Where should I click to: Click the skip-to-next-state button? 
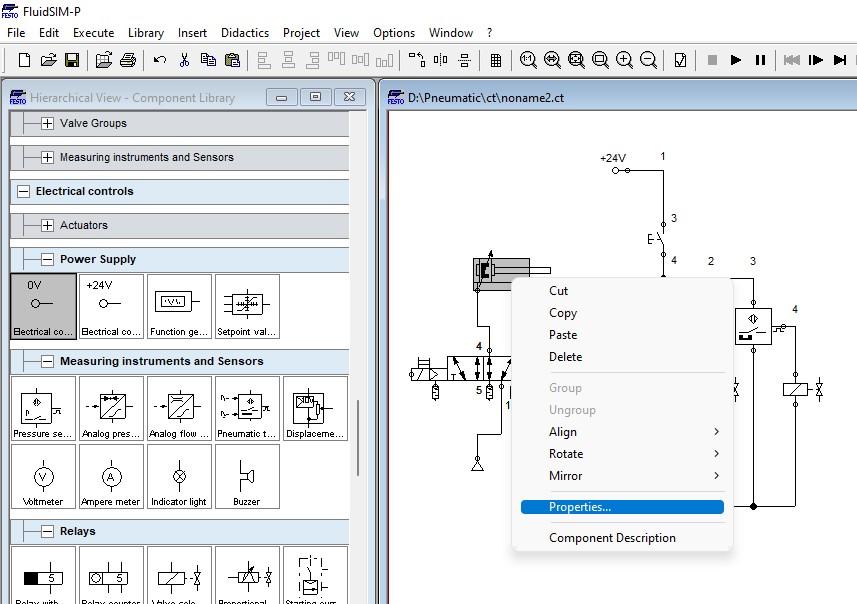(x=840, y=60)
